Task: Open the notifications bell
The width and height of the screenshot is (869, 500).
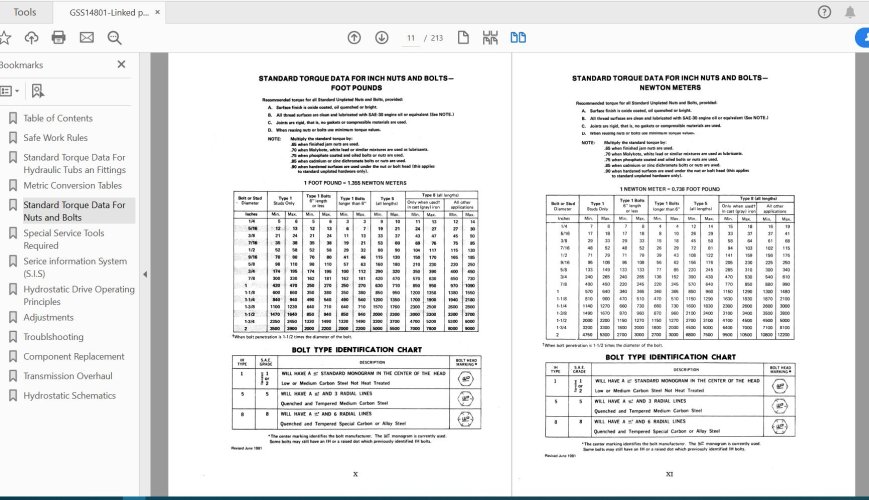Action: 850,12
